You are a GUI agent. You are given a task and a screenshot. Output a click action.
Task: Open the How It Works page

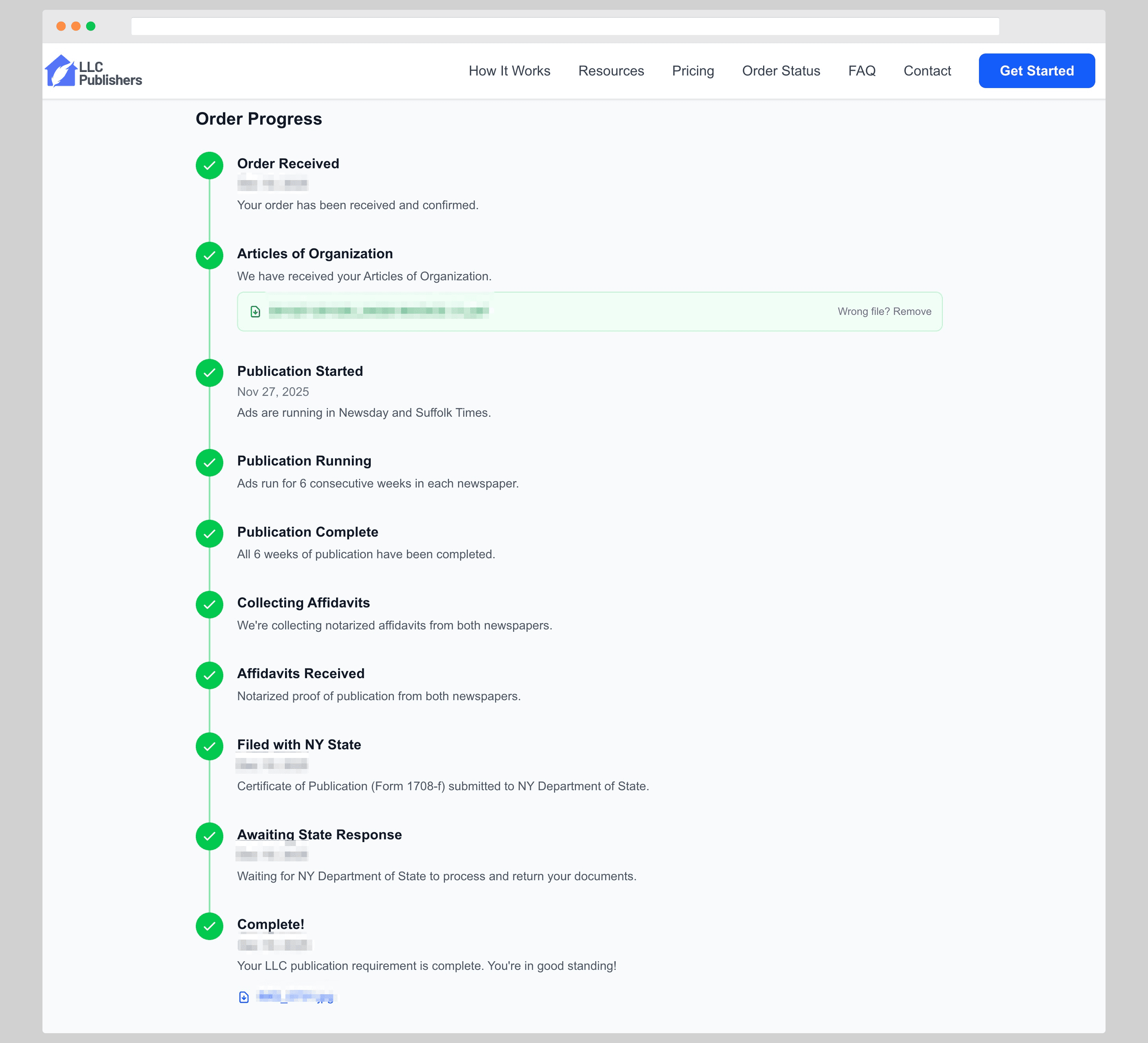[509, 71]
